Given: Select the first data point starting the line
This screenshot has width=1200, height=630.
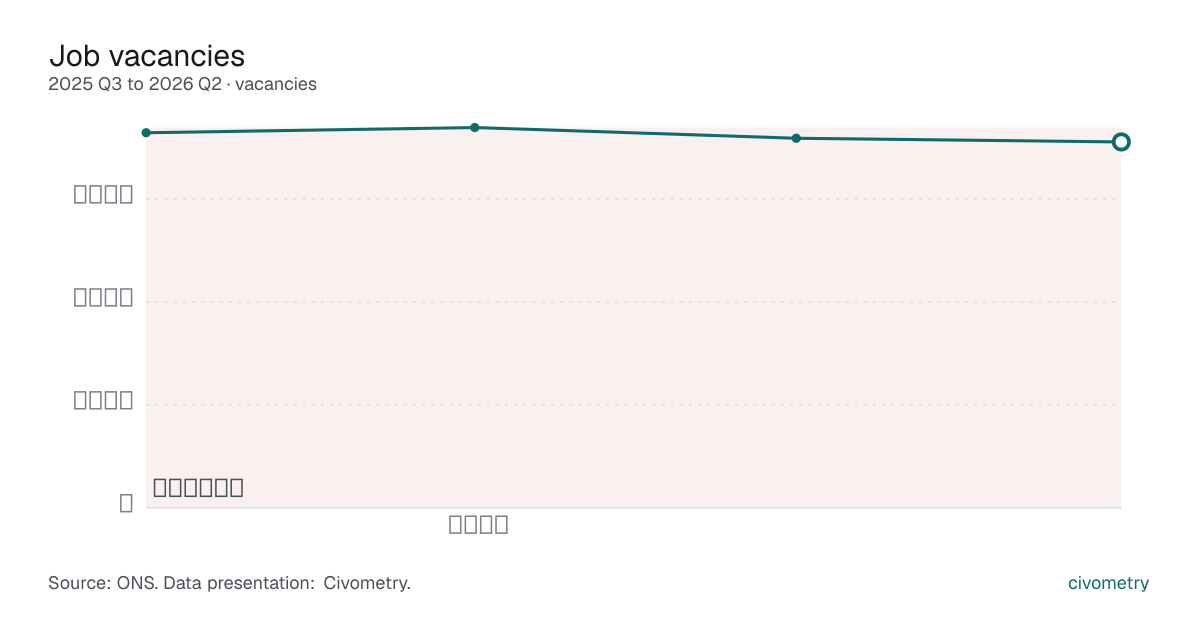Looking at the screenshot, I should pyautogui.click(x=146, y=133).
